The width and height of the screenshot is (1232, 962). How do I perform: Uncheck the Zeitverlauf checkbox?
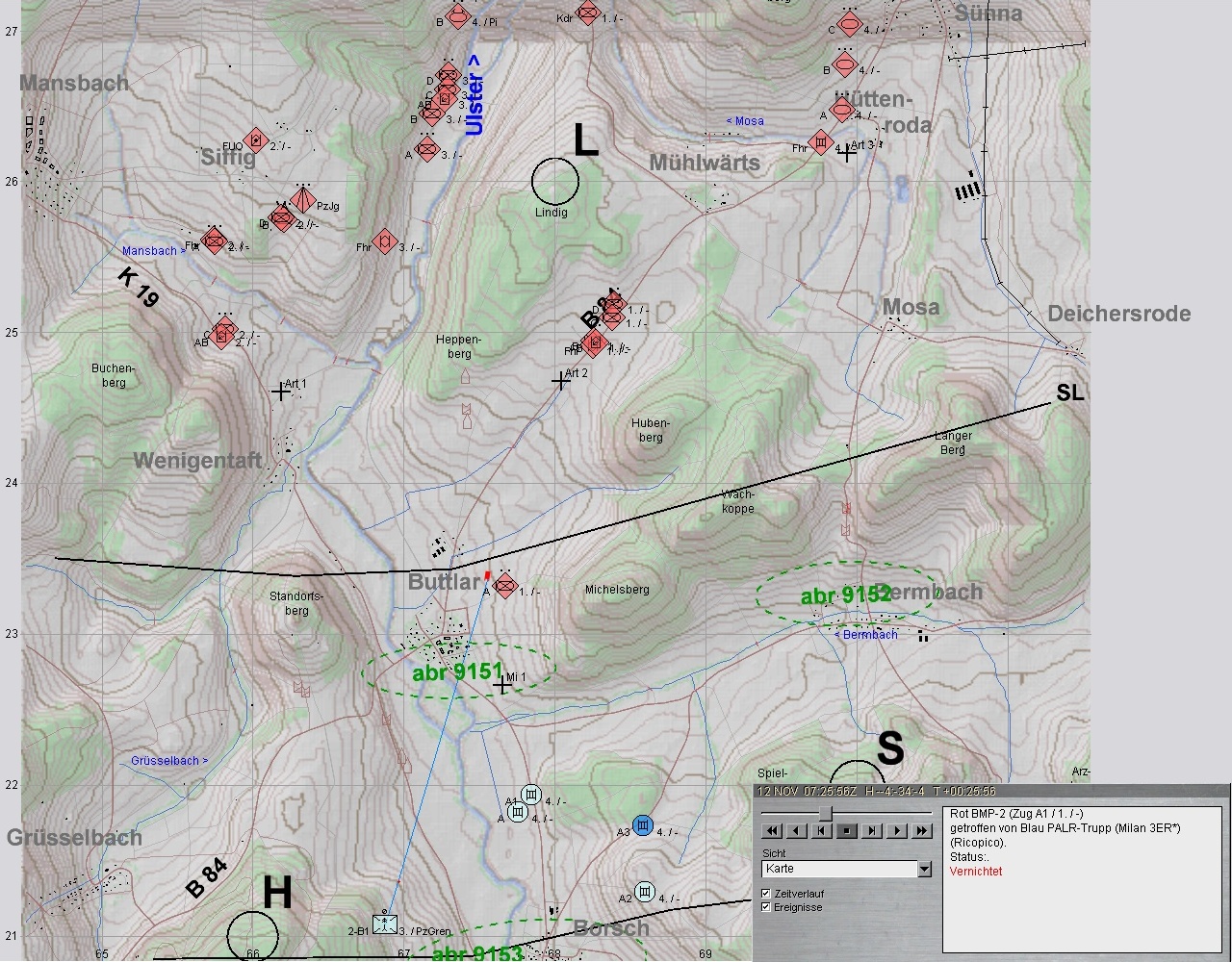[x=766, y=894]
